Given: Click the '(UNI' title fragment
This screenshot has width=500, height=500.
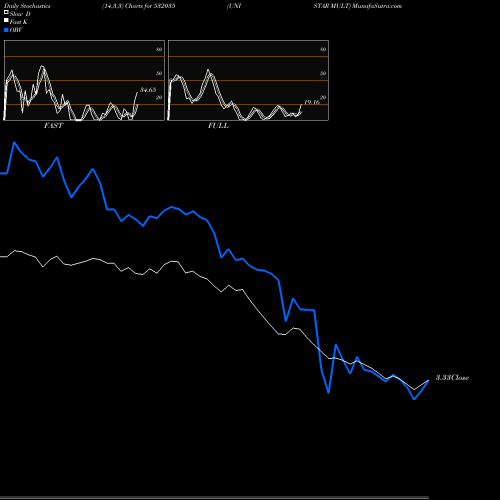Looking at the screenshot, I should pyautogui.click(x=234, y=6).
